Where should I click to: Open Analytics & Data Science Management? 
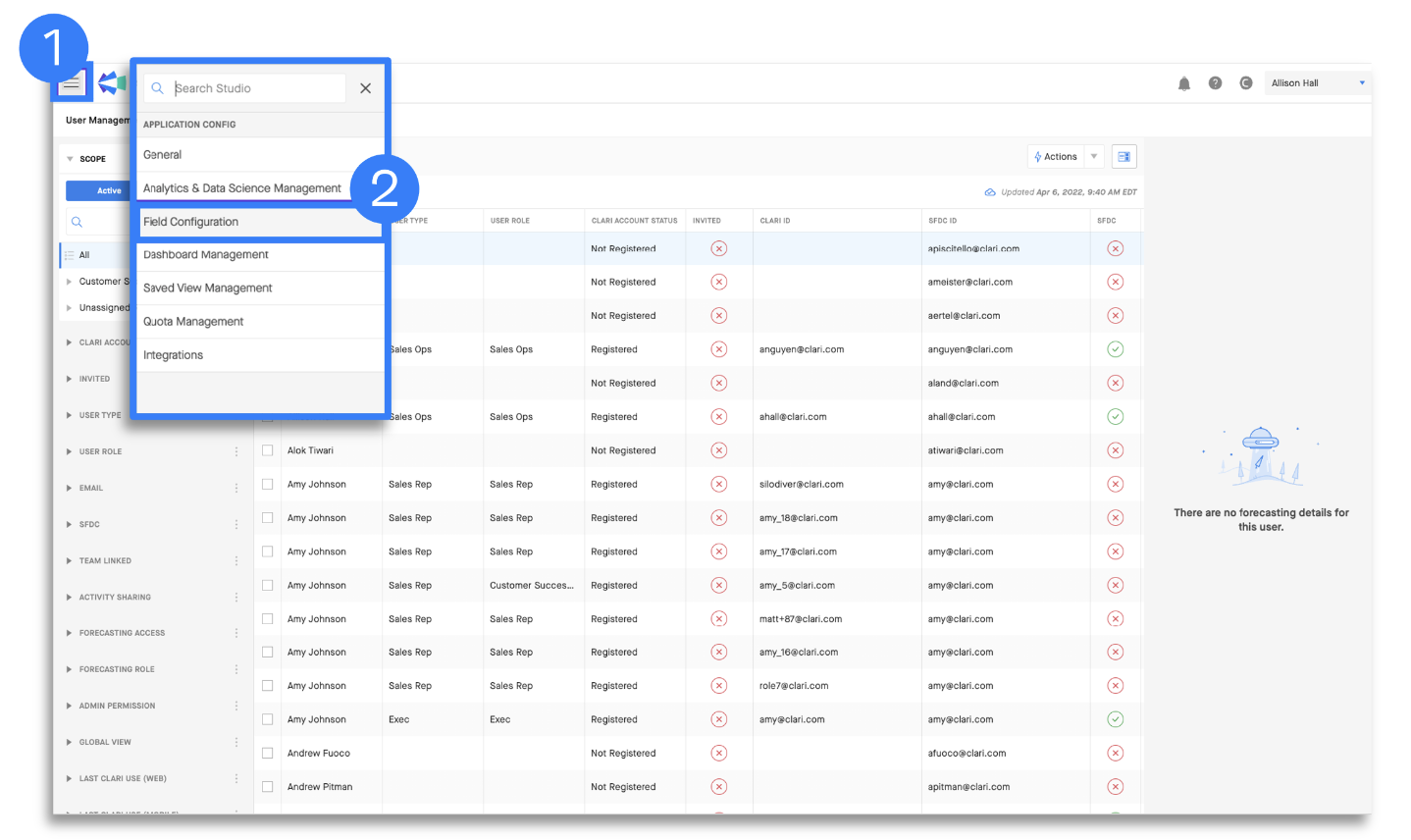coord(243,188)
